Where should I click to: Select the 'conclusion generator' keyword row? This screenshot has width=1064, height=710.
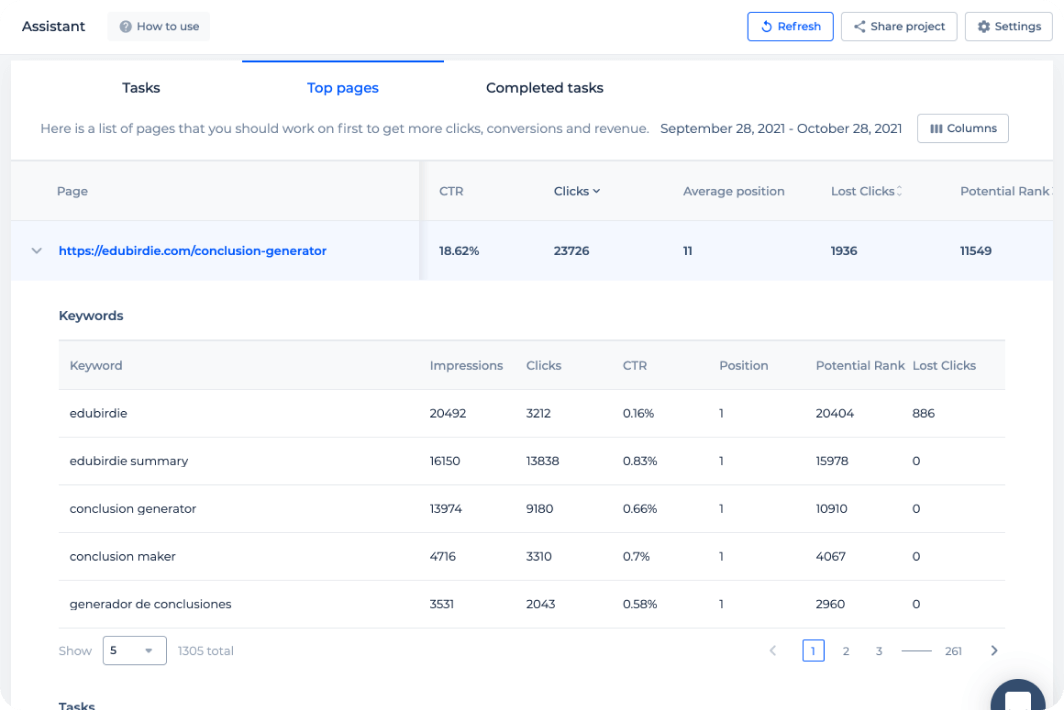coord(531,508)
